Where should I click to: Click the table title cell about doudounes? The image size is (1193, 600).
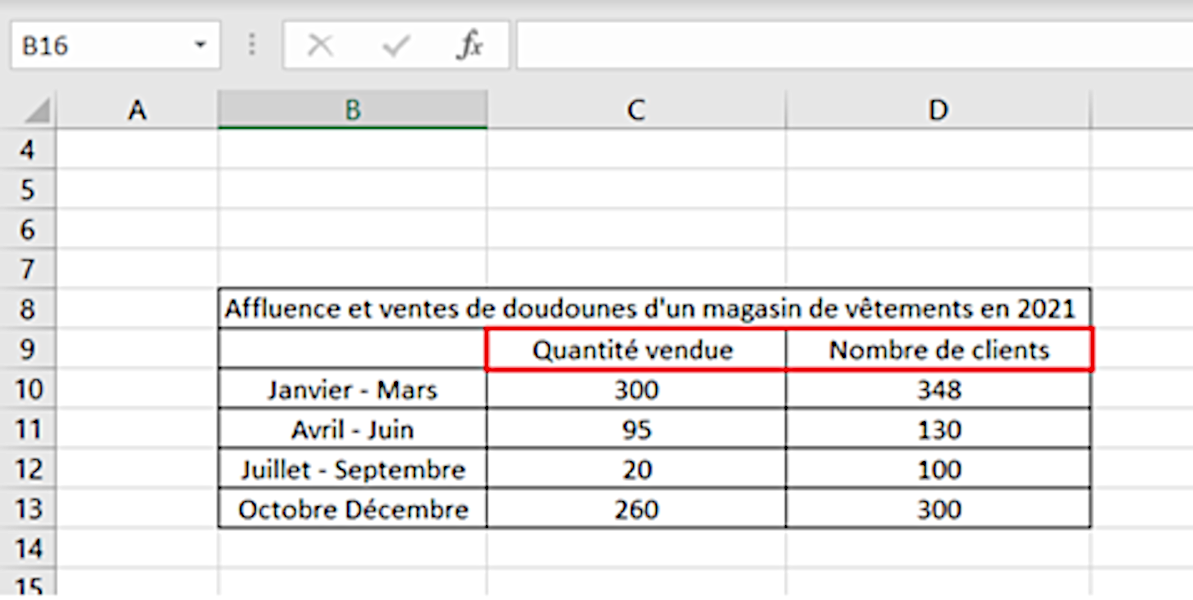pyautogui.click(x=650, y=309)
